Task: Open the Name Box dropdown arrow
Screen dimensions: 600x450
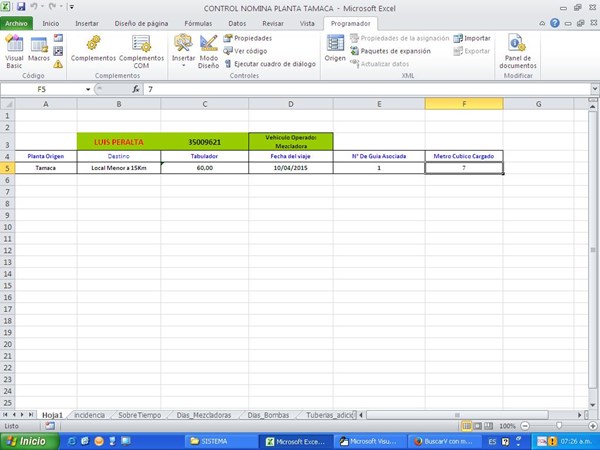Action: [88, 89]
